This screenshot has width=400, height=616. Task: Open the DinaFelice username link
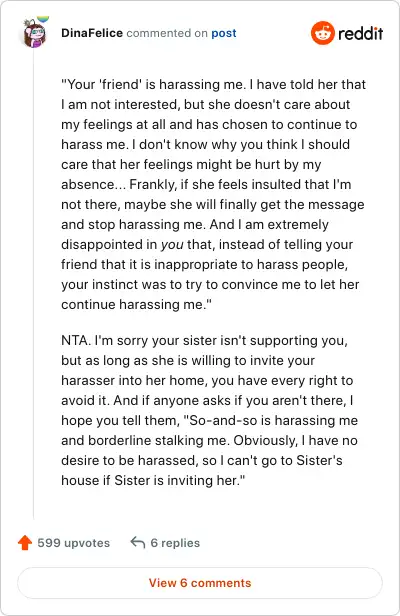[92, 33]
